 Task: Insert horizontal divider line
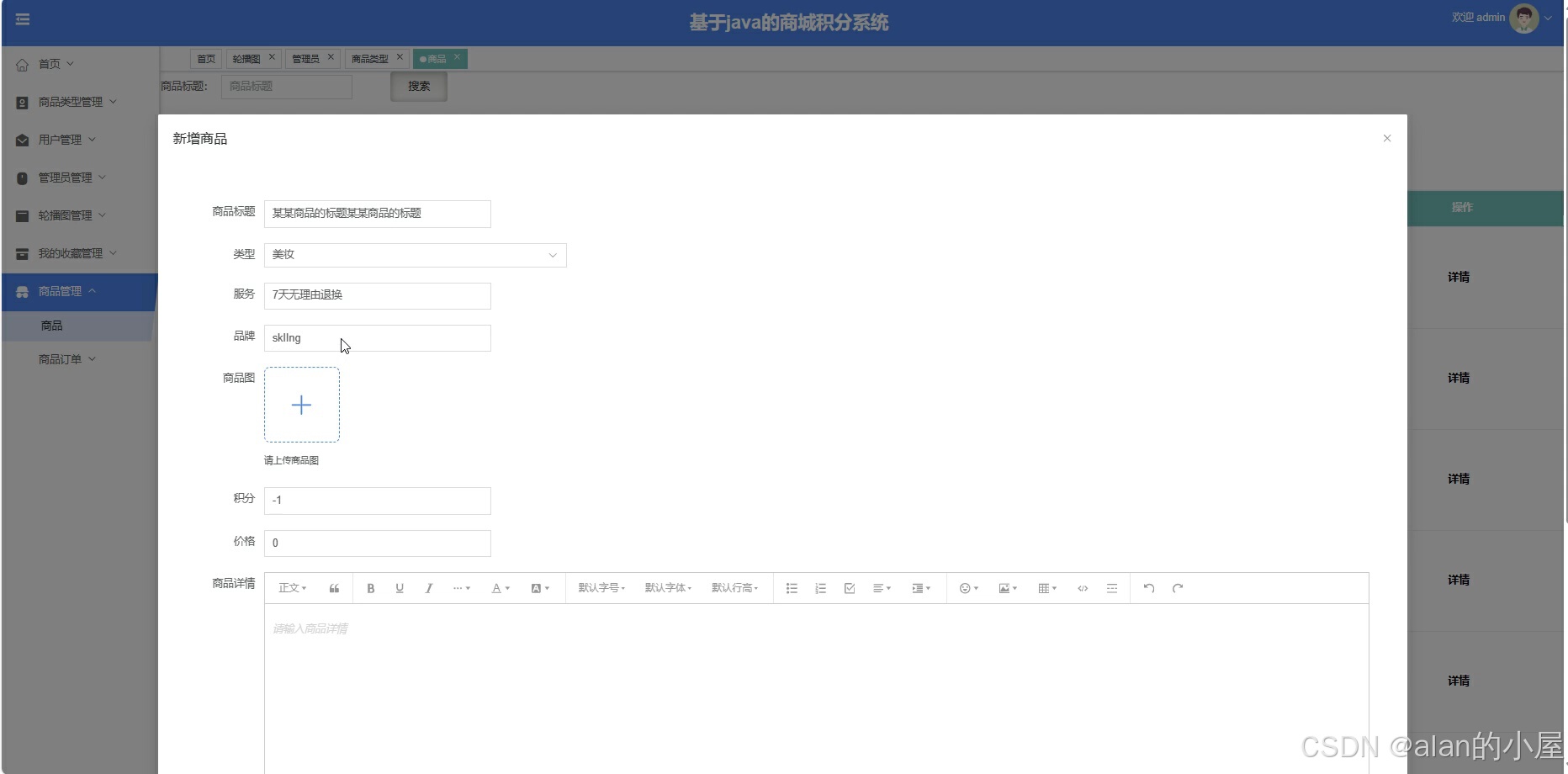tap(1112, 588)
